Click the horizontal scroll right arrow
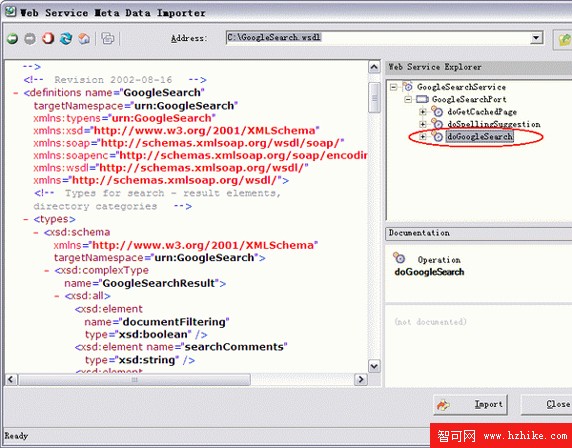 click(361, 379)
